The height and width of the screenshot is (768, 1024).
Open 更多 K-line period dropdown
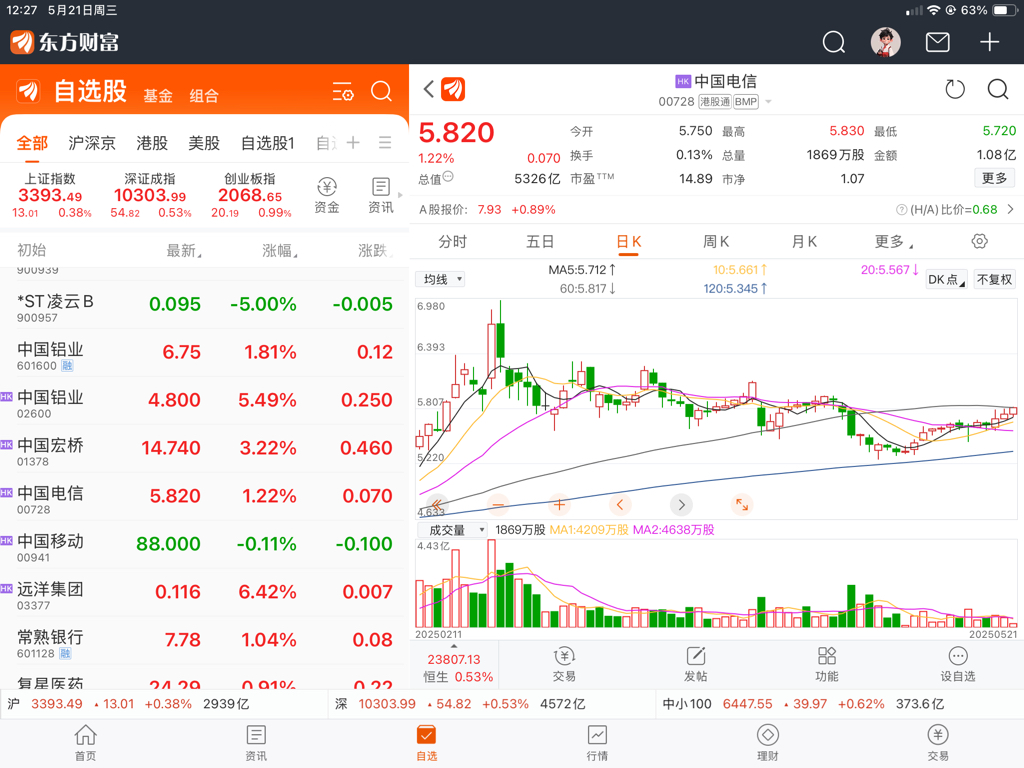[x=893, y=242]
